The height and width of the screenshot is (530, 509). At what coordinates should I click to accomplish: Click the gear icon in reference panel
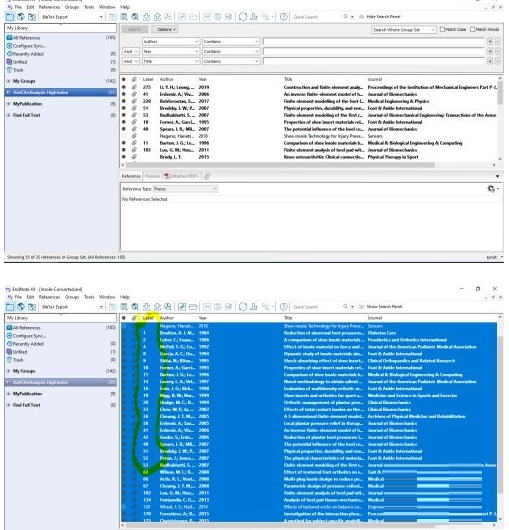pyautogui.click(x=492, y=189)
